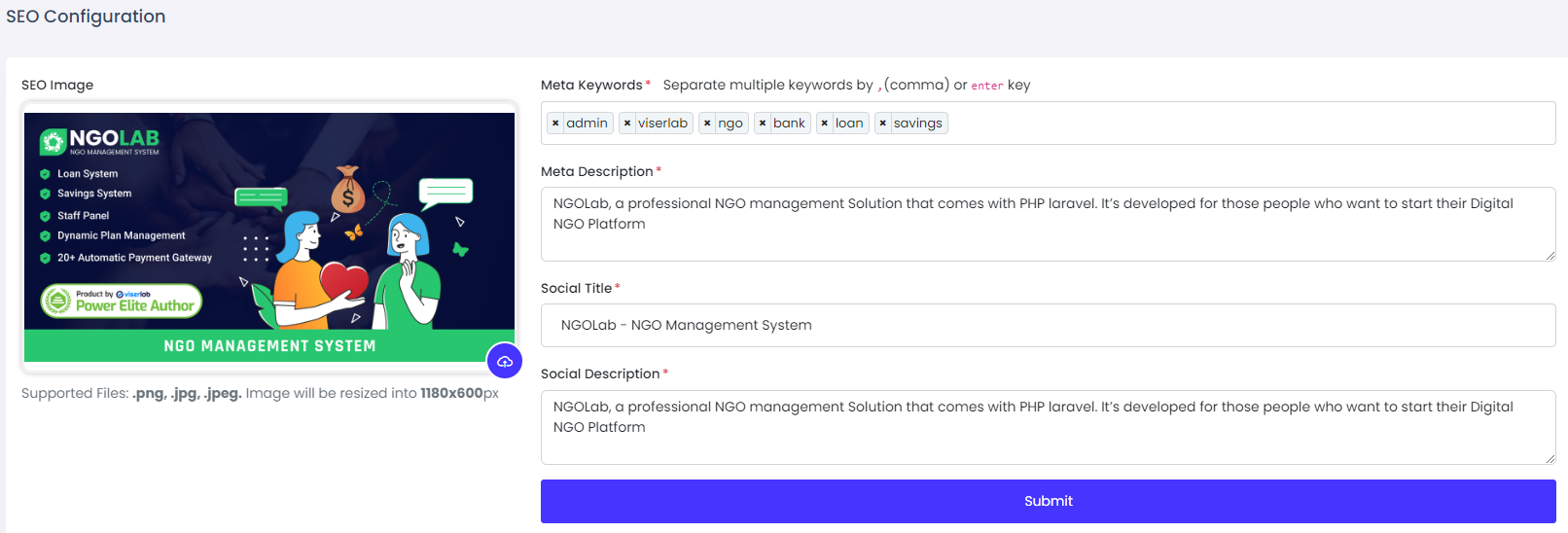Grab the Social Description resize handle
This screenshot has height=533, width=1568.
point(1550,459)
